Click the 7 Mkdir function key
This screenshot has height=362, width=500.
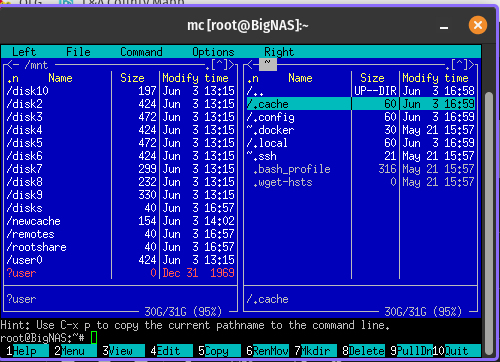(x=315, y=351)
